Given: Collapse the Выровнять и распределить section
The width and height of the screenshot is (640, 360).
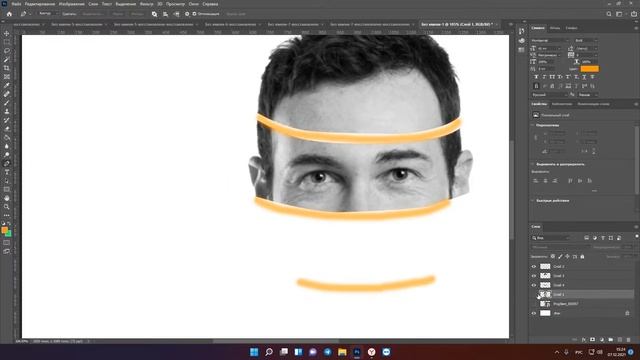Looking at the screenshot, I should coord(532,164).
